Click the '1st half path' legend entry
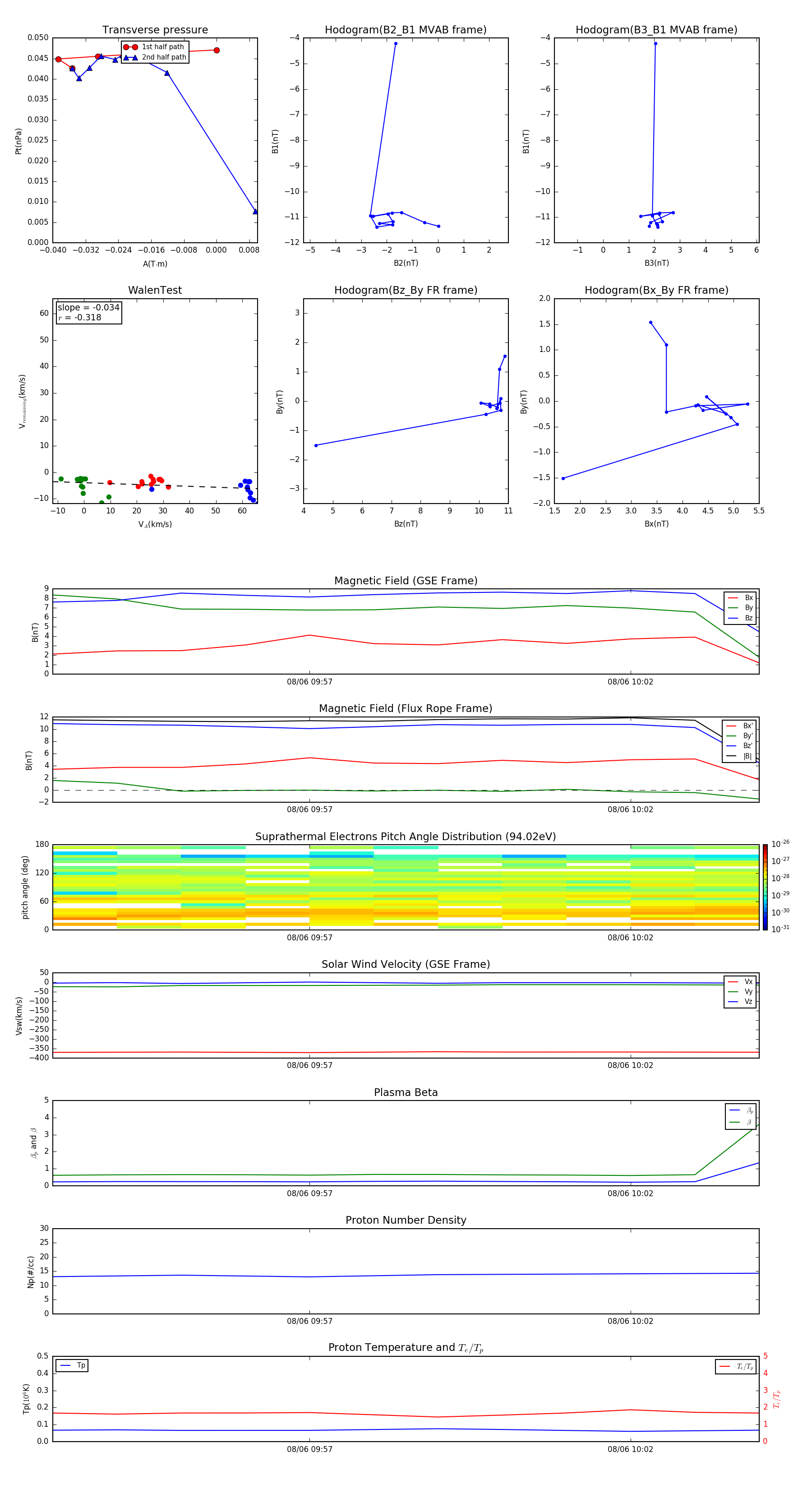 [154, 47]
